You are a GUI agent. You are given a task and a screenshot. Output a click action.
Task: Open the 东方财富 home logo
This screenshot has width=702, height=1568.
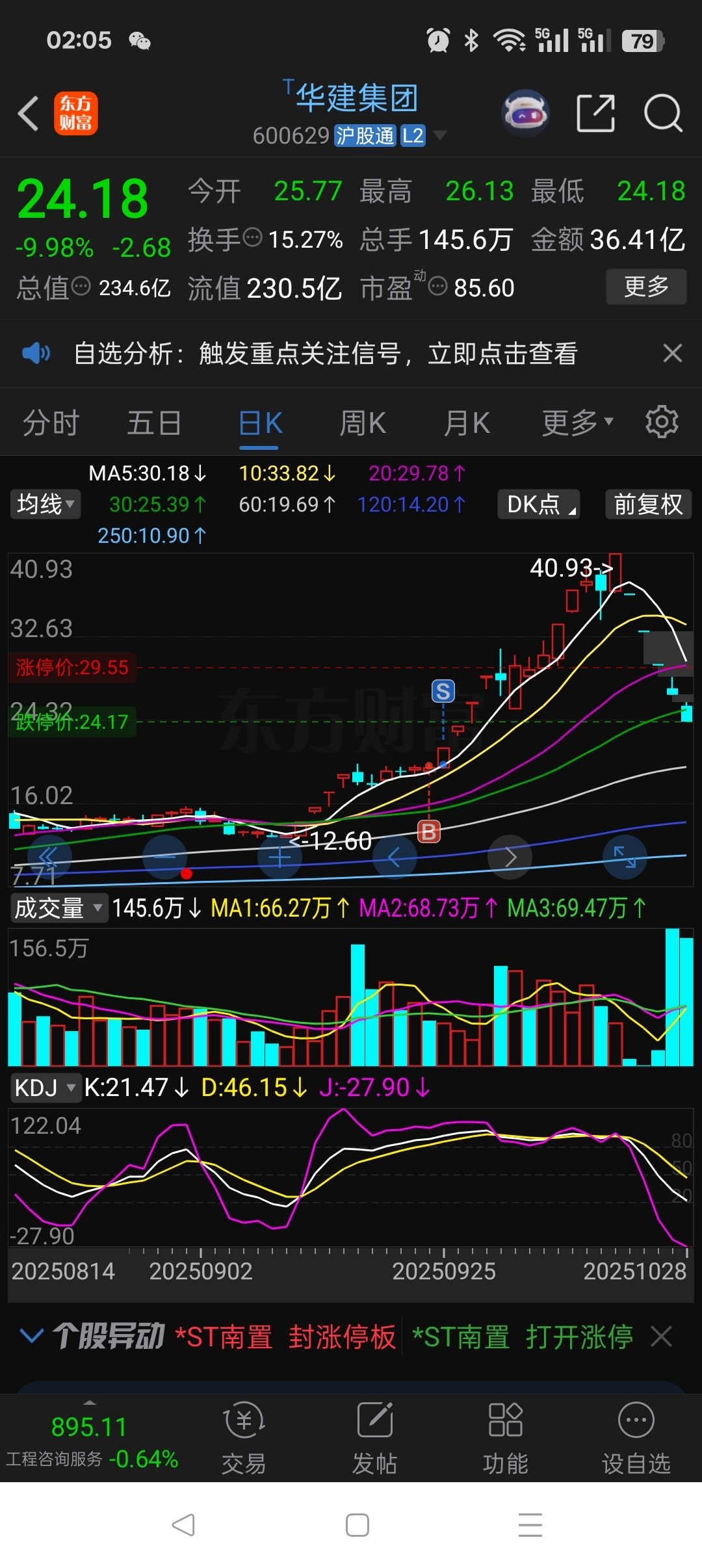(75, 113)
